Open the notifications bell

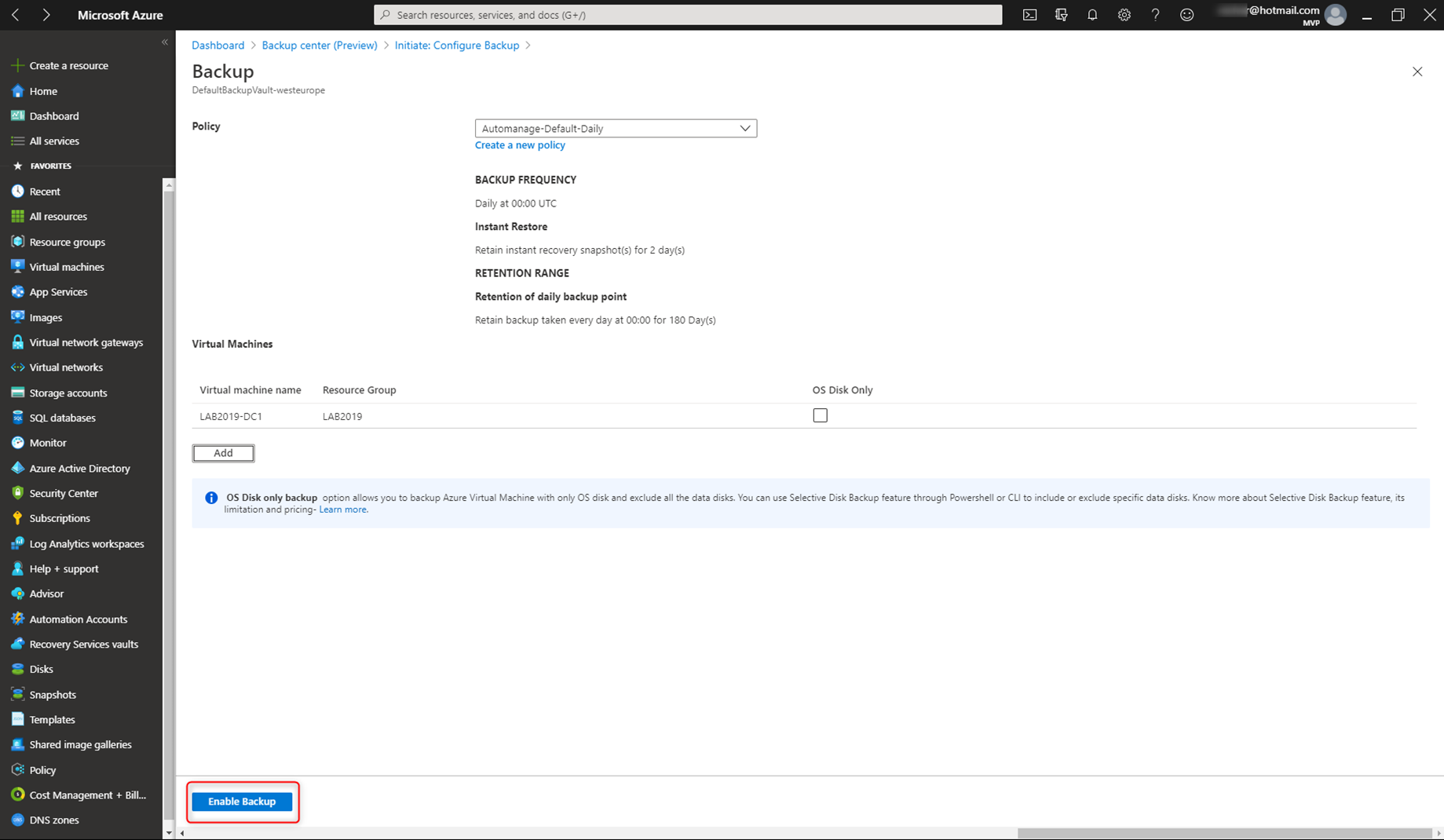click(1092, 15)
